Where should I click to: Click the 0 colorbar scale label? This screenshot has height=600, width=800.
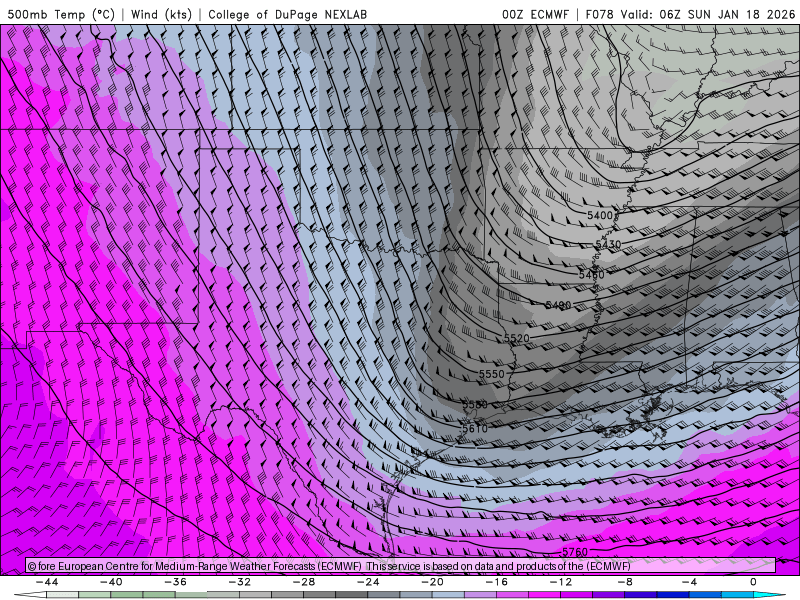click(x=753, y=582)
